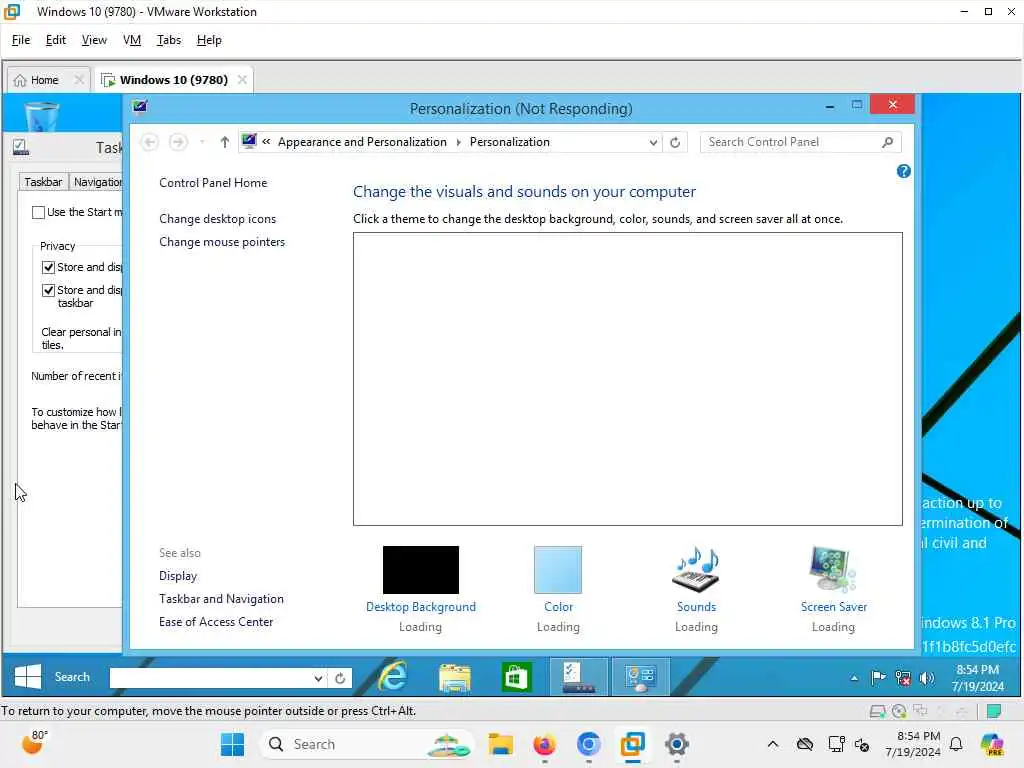Go up one level with the Up arrow
The height and width of the screenshot is (768, 1024).
tap(224, 142)
